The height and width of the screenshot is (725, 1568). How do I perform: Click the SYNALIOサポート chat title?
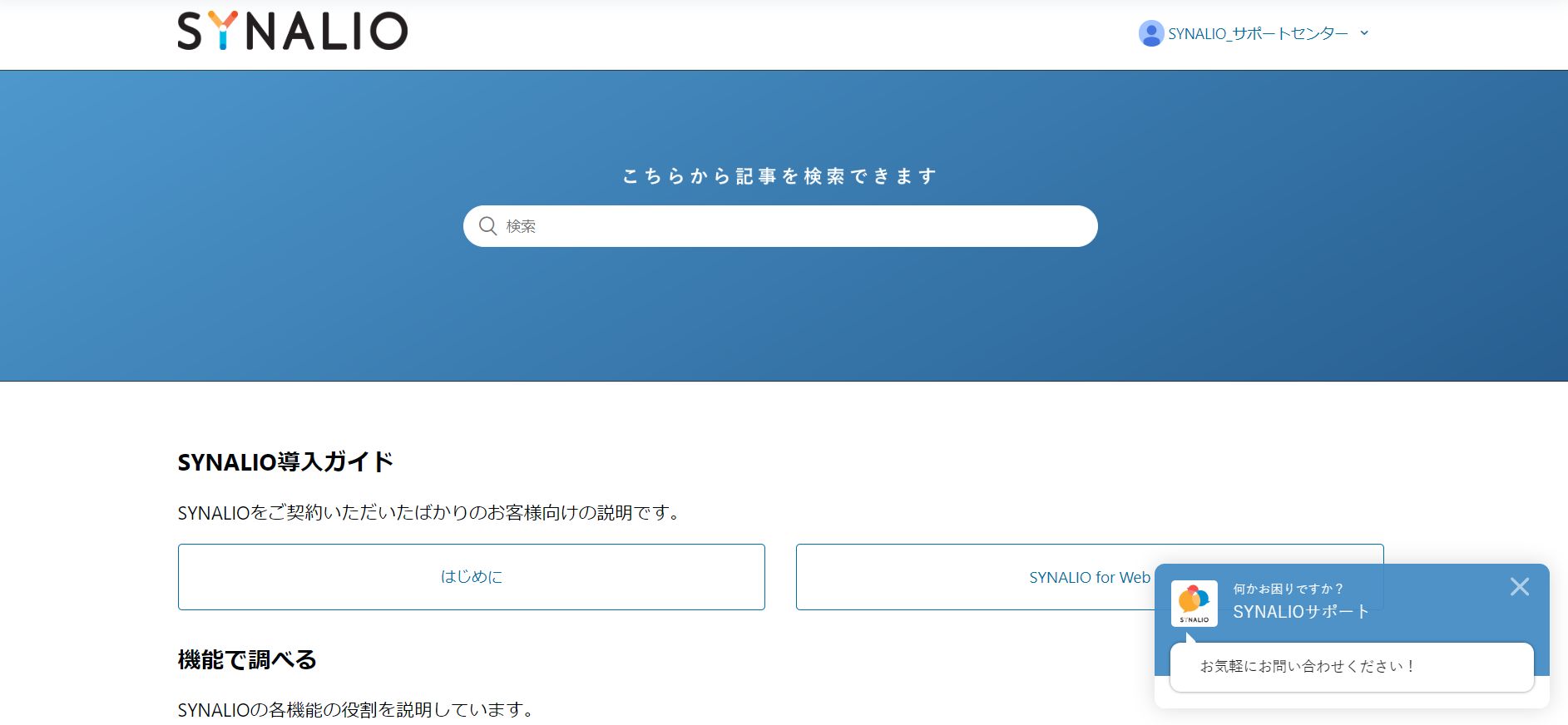click(x=1301, y=612)
